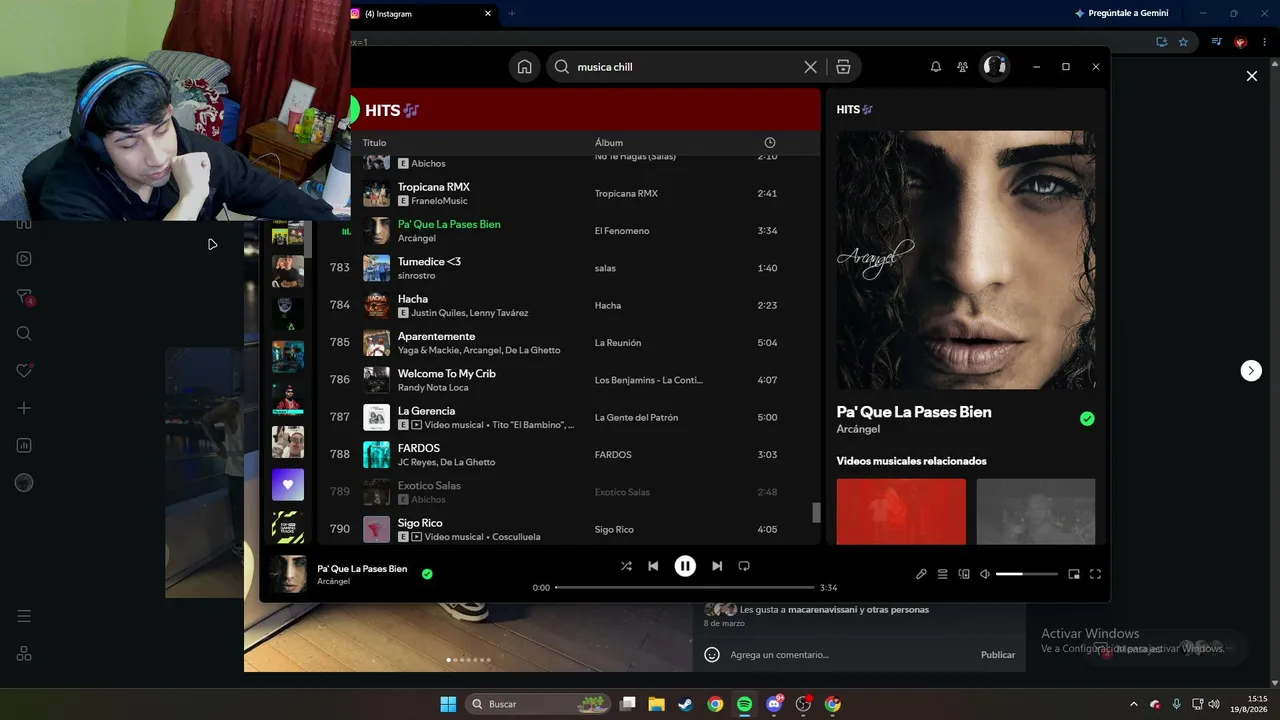Show hidden system tray icons
Viewport: 1280px width, 720px height.
tap(1133, 704)
